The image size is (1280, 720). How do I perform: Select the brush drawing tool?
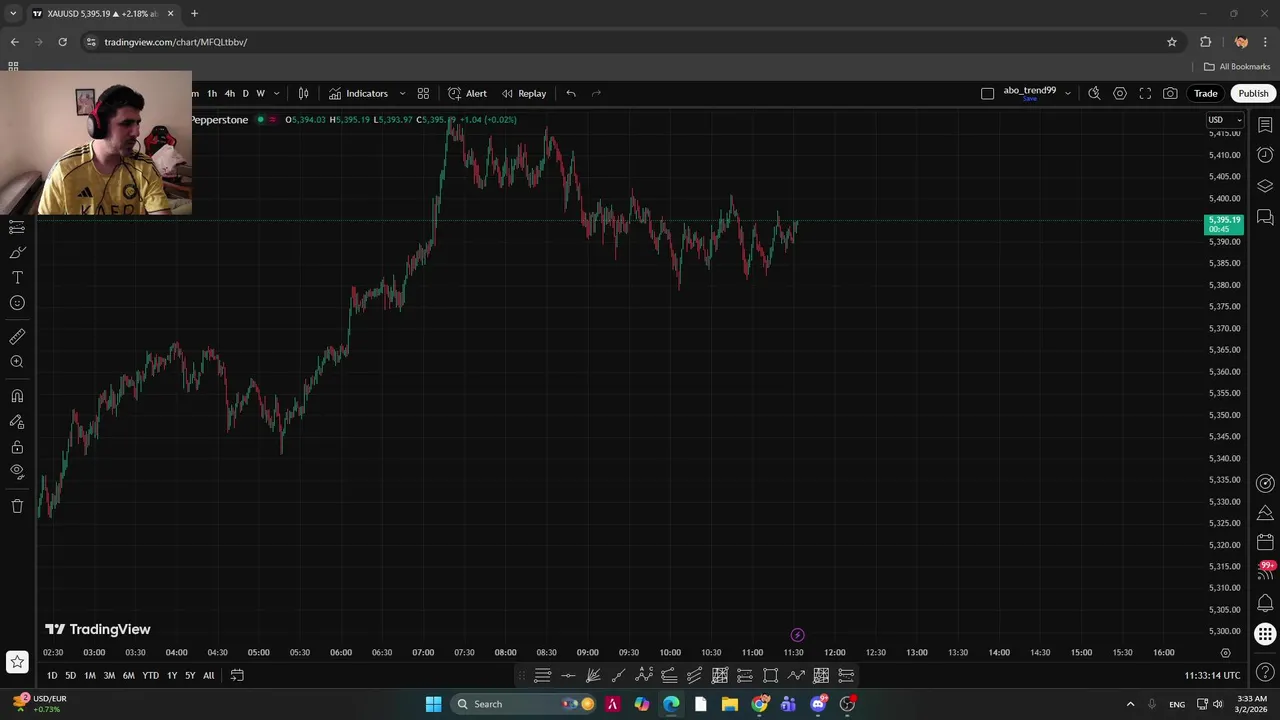pyautogui.click(x=17, y=252)
